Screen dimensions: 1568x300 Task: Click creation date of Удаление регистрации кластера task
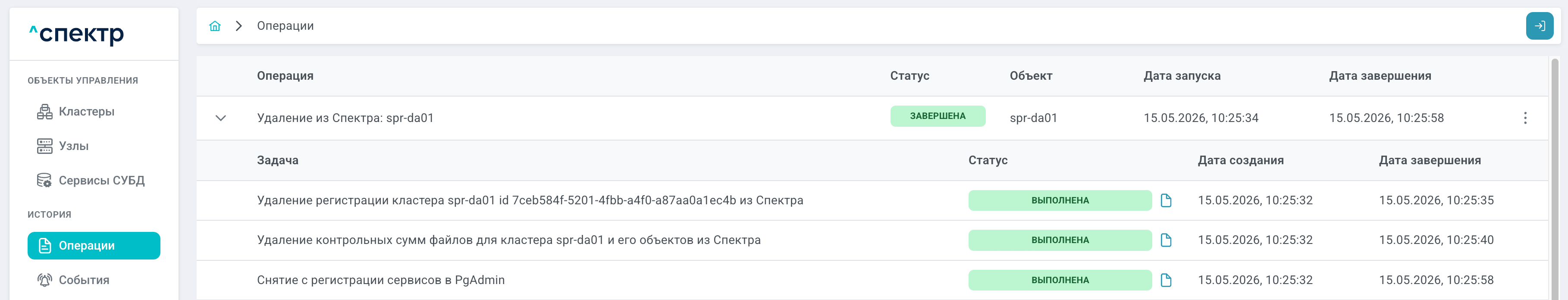click(x=1255, y=201)
